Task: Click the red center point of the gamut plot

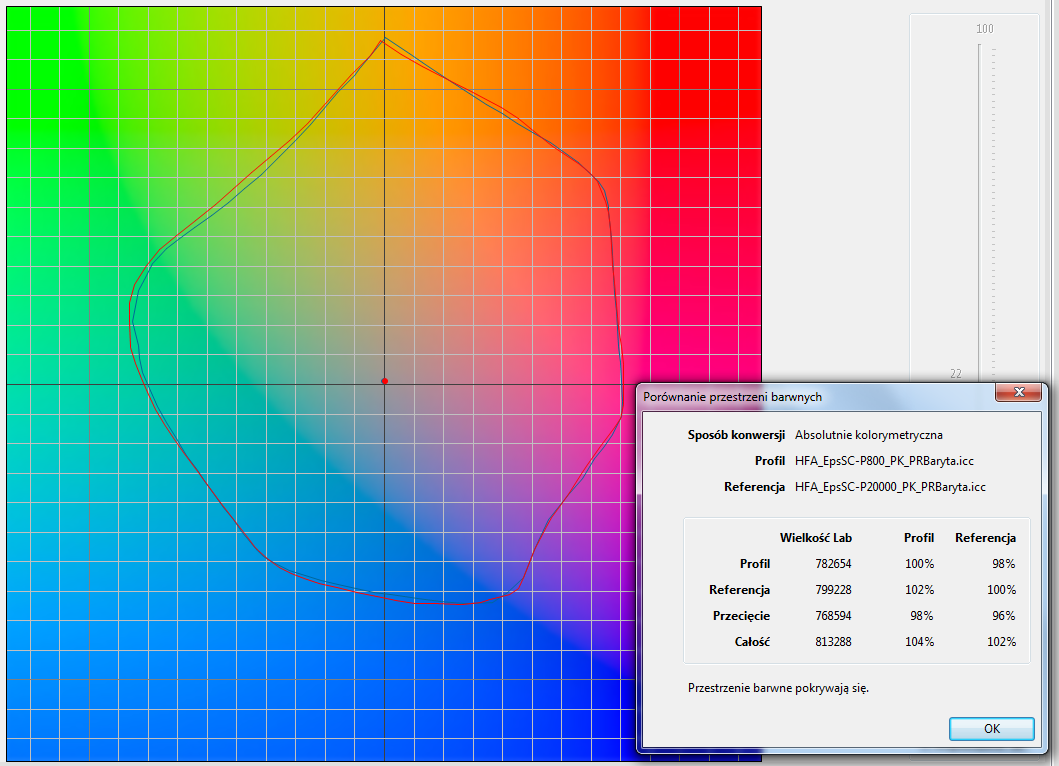Action: point(384,381)
